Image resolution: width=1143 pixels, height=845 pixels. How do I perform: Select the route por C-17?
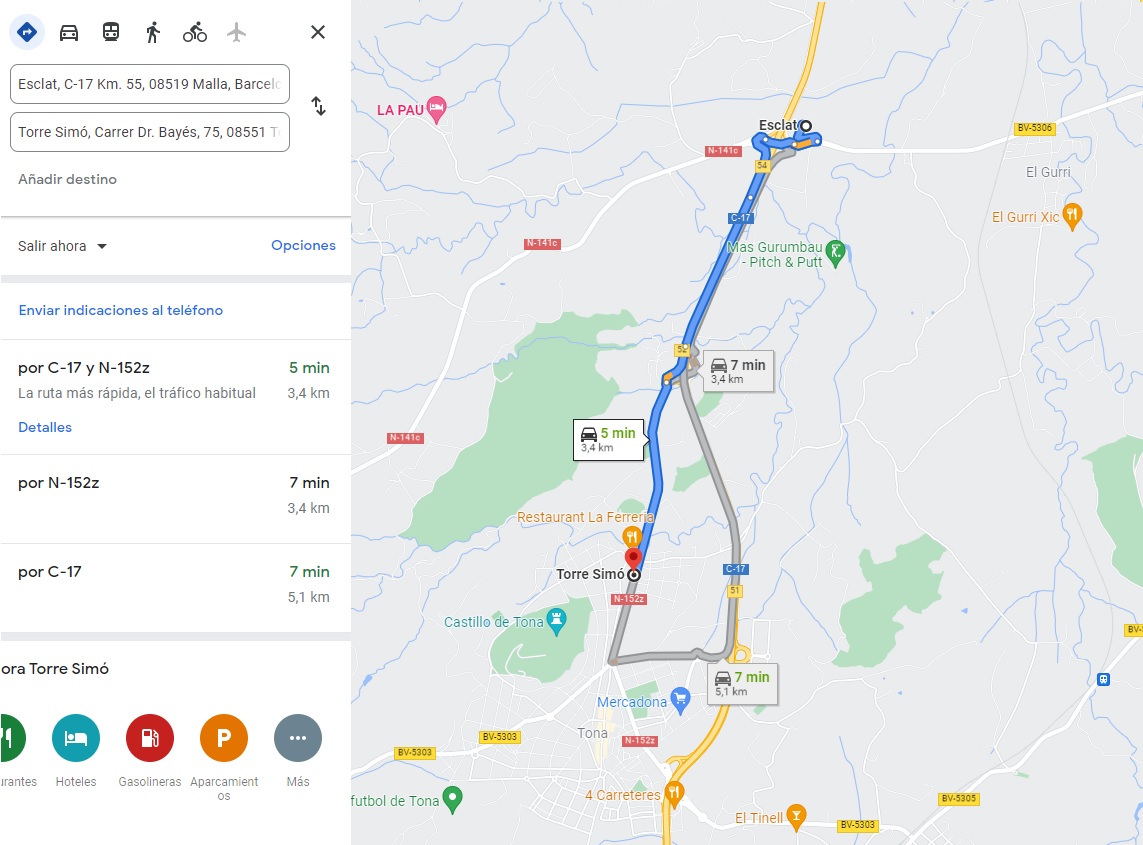tap(175, 588)
